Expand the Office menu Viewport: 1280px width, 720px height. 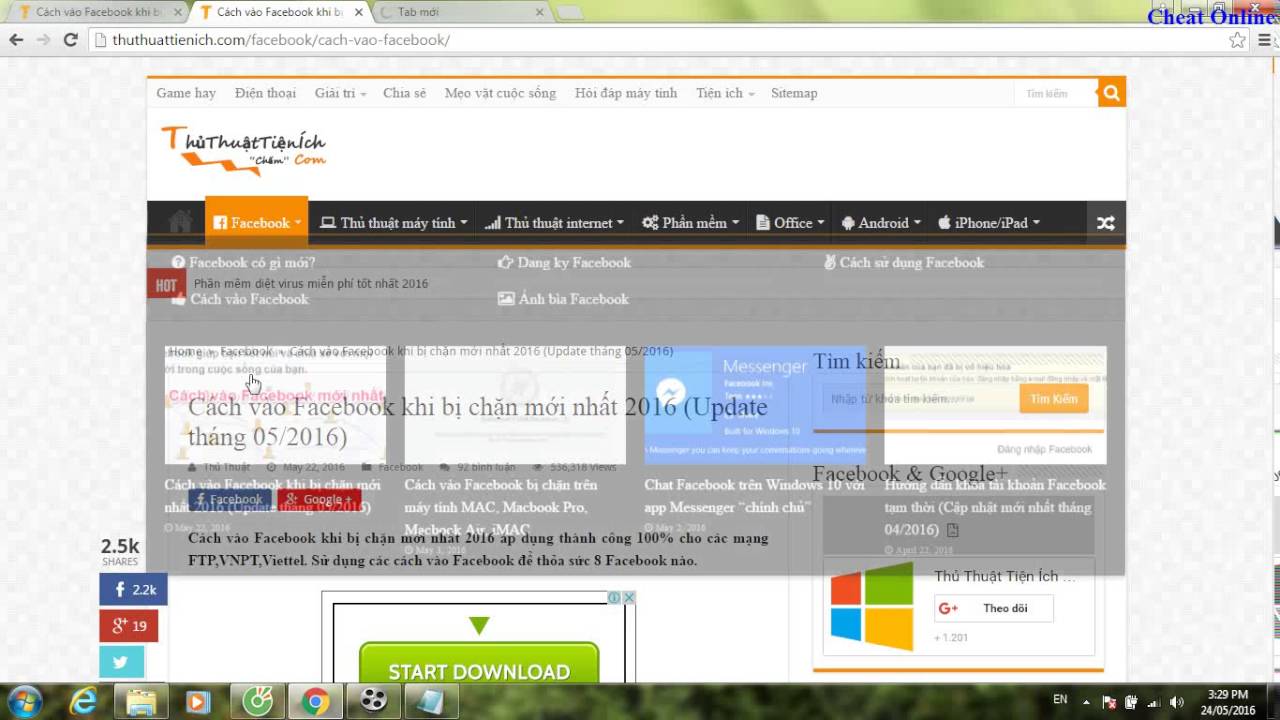coord(790,222)
